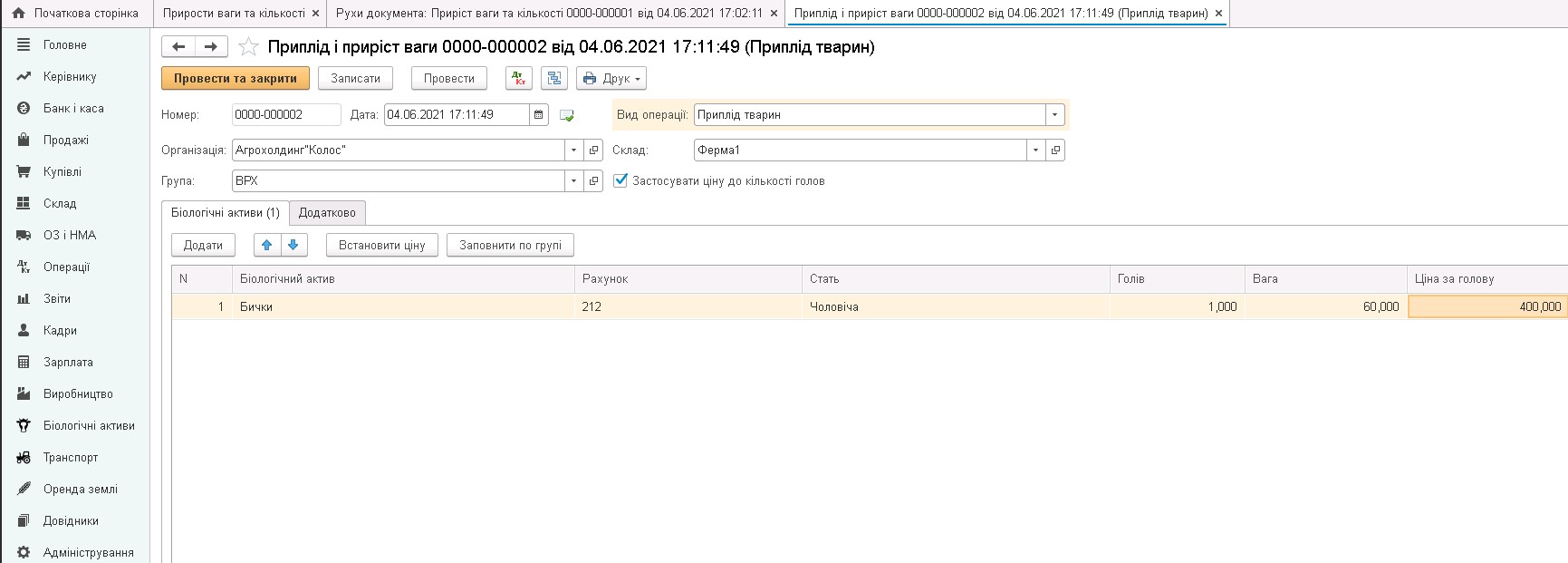Click the Dt/Kt document movements icon
The width and height of the screenshot is (1568, 563).
(x=518, y=79)
